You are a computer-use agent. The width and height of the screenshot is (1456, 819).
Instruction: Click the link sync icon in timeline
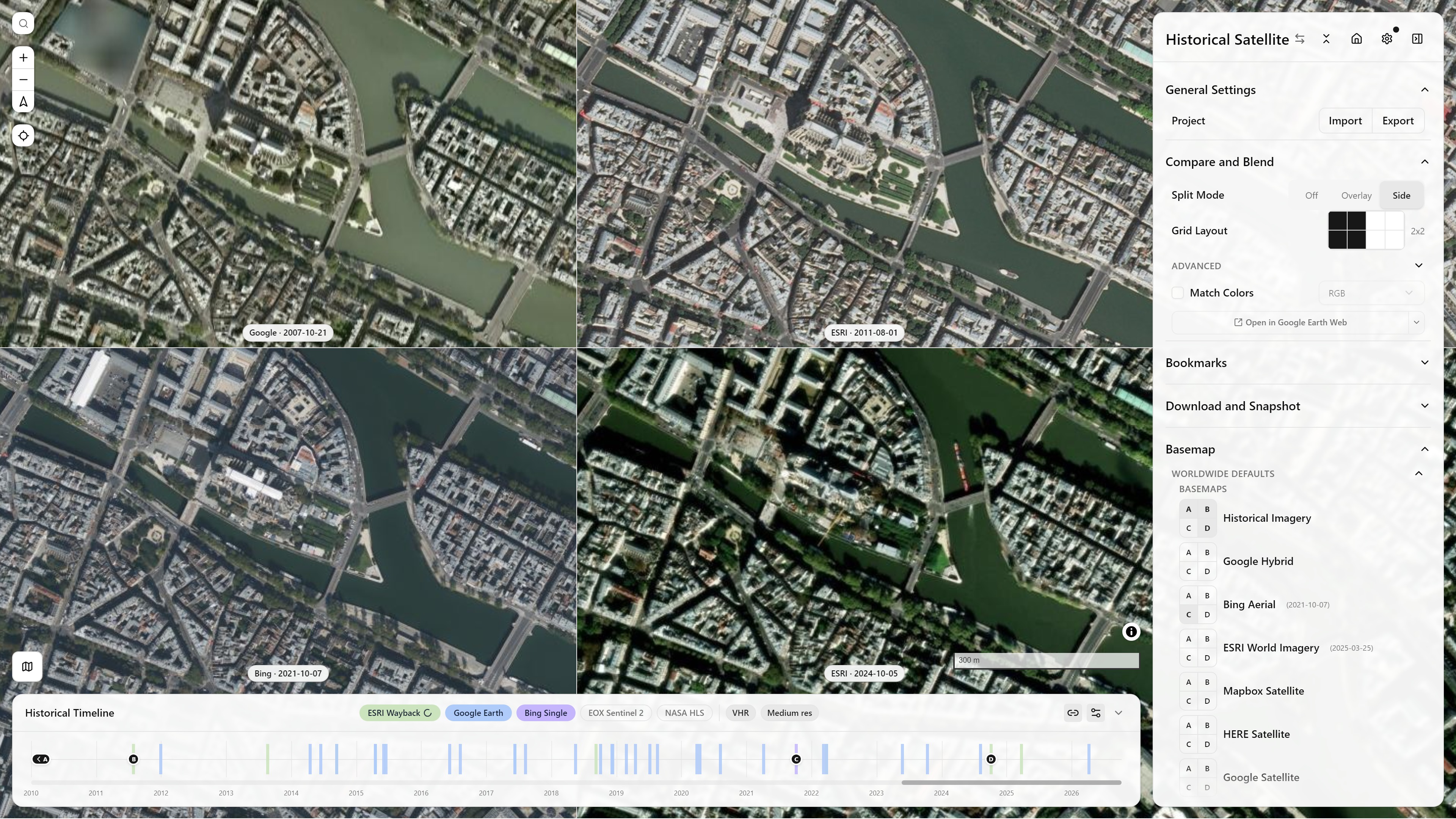click(x=1073, y=713)
